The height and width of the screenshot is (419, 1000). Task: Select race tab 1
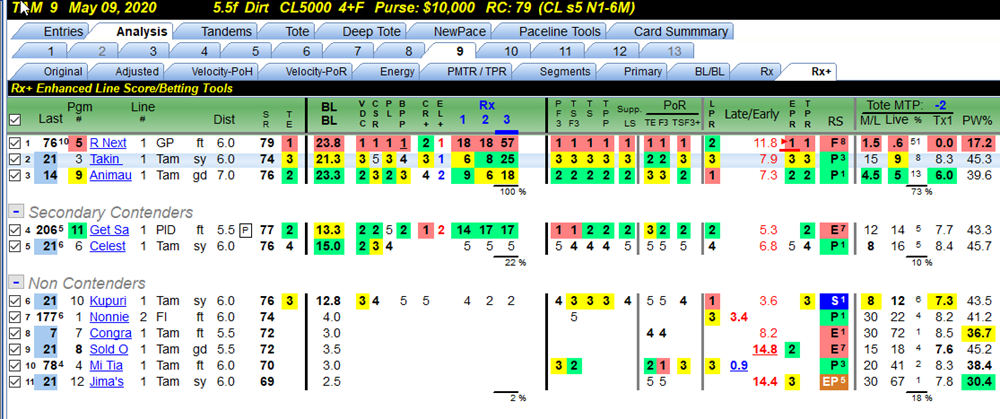50,52
